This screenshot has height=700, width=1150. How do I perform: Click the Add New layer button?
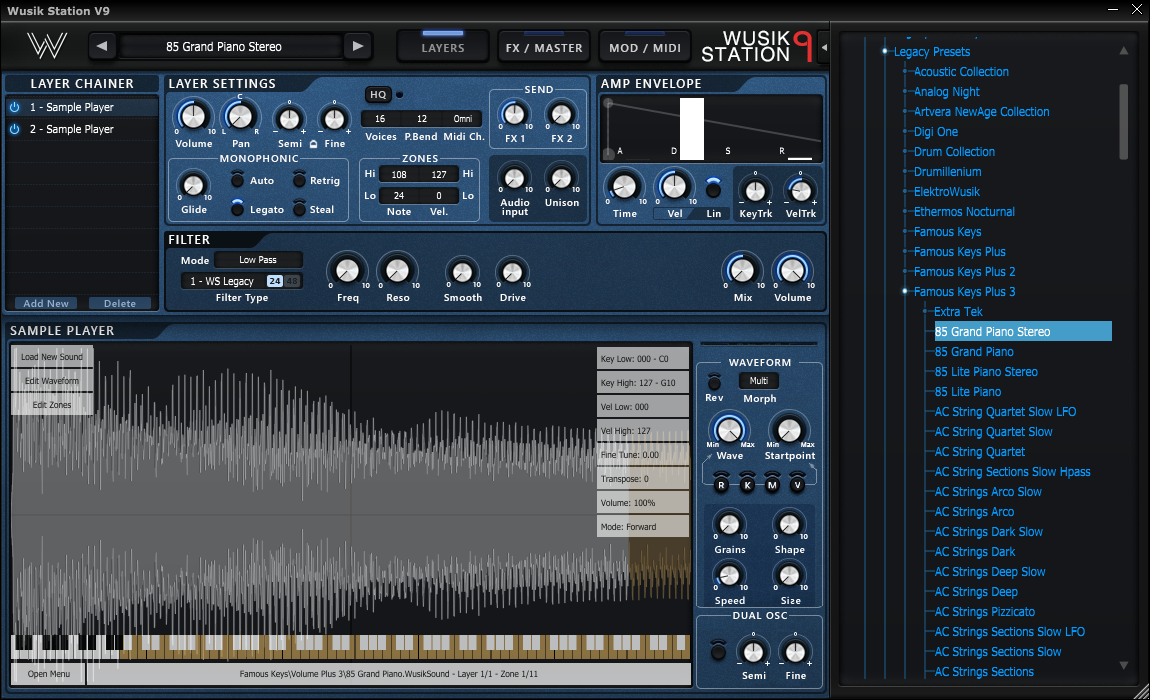[x=46, y=304]
